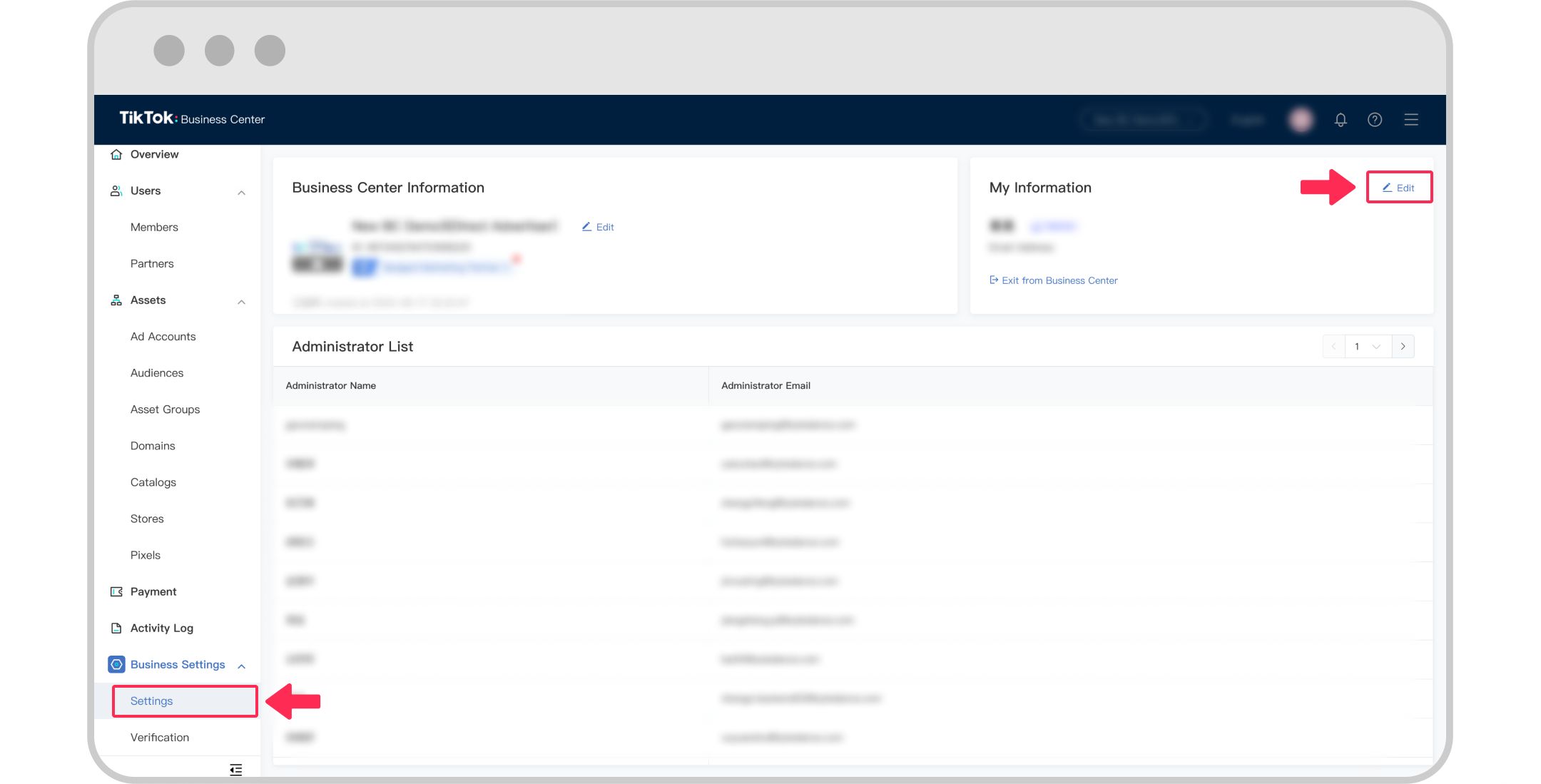Open the page number dropdown
Screen dimensions: 1541x784
1367,346
